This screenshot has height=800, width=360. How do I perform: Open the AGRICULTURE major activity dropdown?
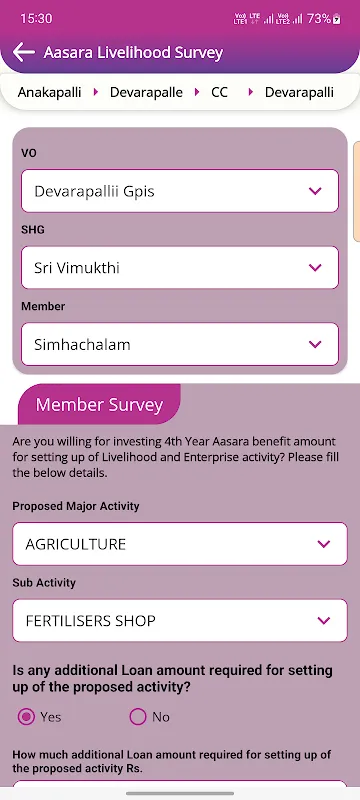click(179, 544)
